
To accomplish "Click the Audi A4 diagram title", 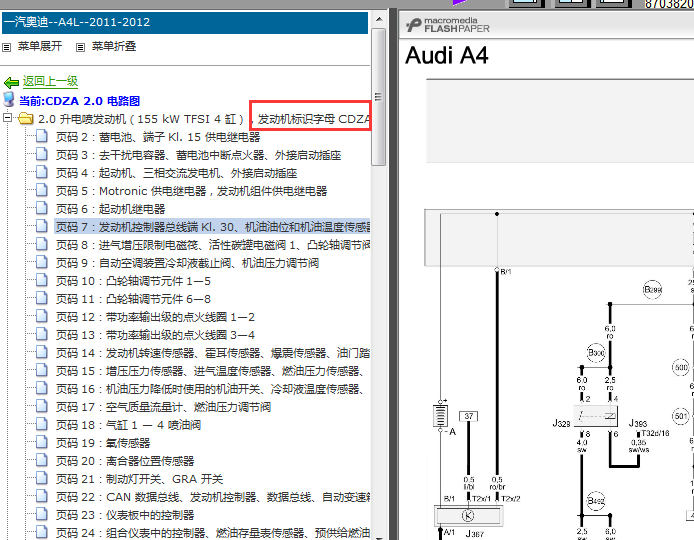I will point(446,56).
